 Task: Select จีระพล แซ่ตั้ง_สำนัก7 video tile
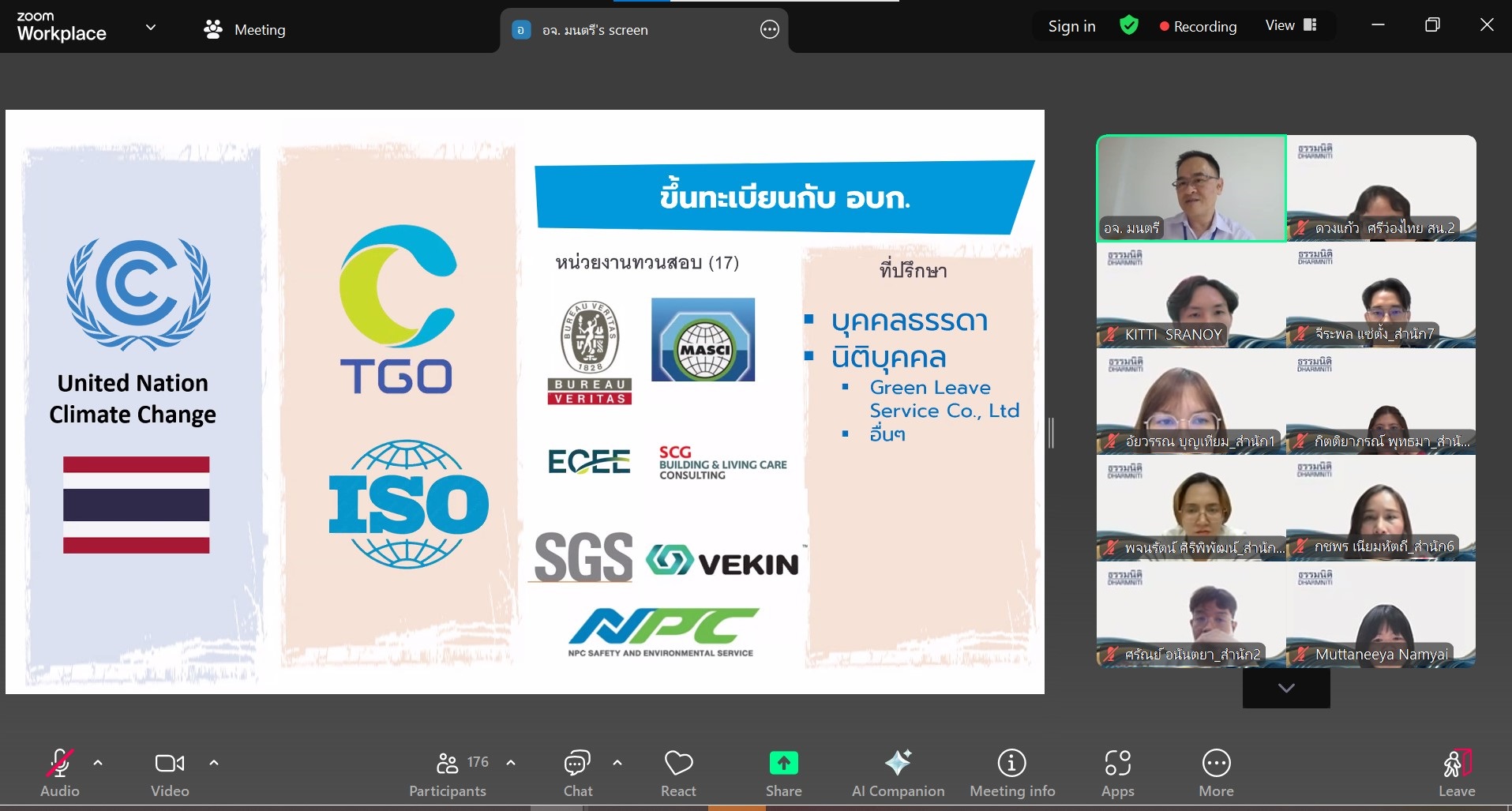coord(1381,295)
